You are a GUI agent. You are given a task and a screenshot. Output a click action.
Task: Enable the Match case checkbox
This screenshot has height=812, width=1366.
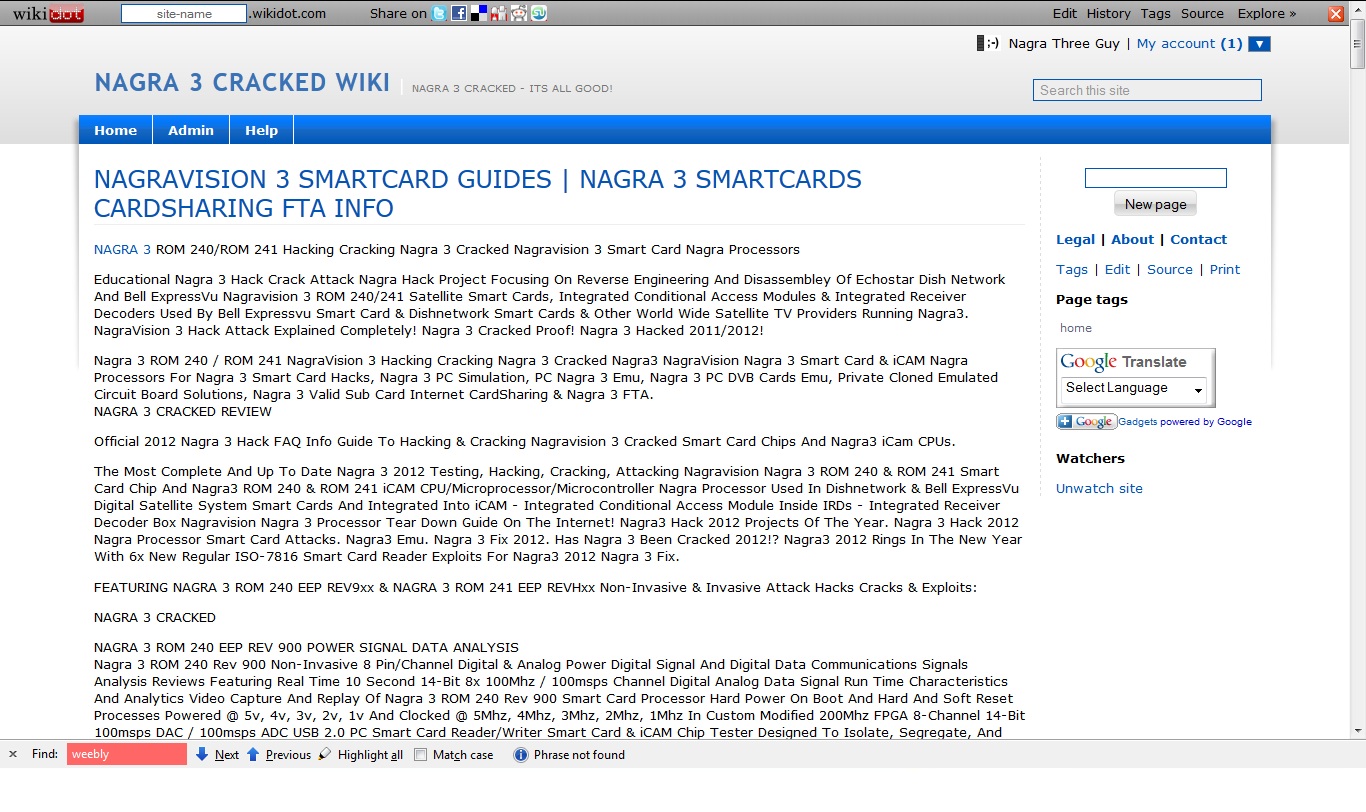click(421, 755)
